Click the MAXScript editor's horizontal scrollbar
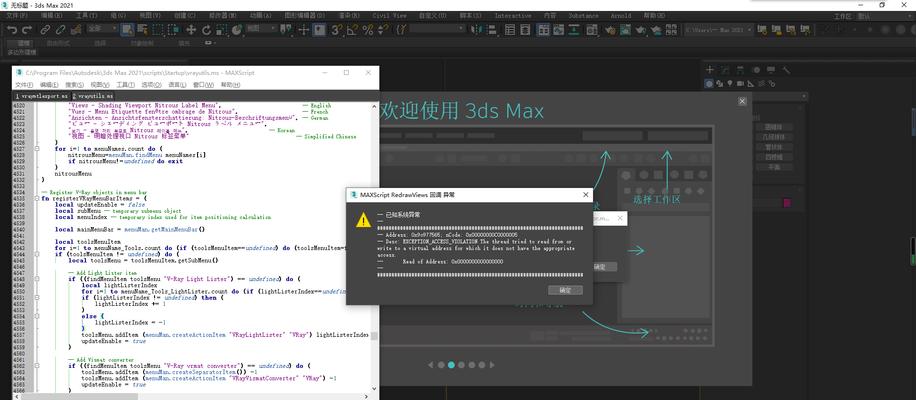 click(193, 396)
